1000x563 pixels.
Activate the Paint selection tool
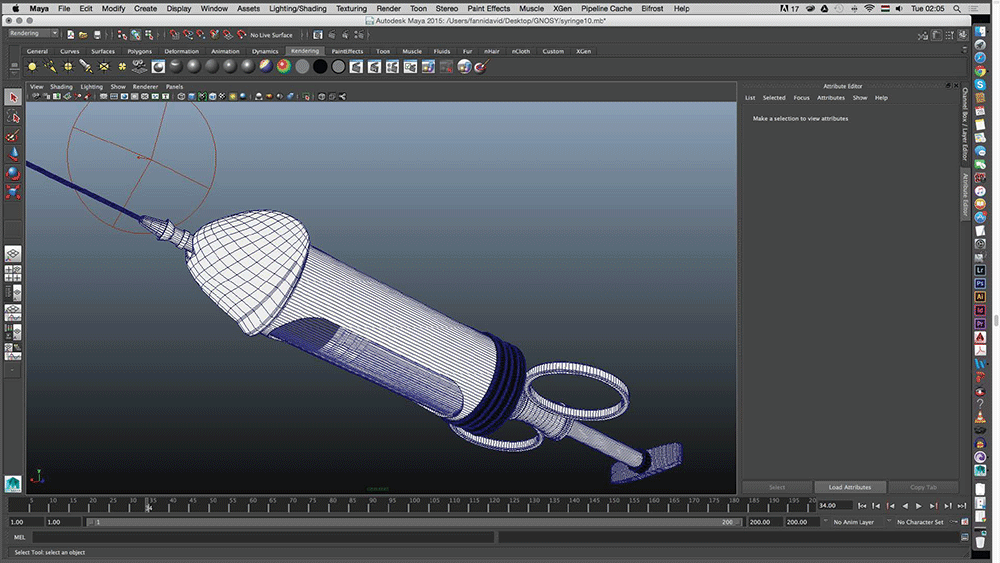tap(13, 136)
